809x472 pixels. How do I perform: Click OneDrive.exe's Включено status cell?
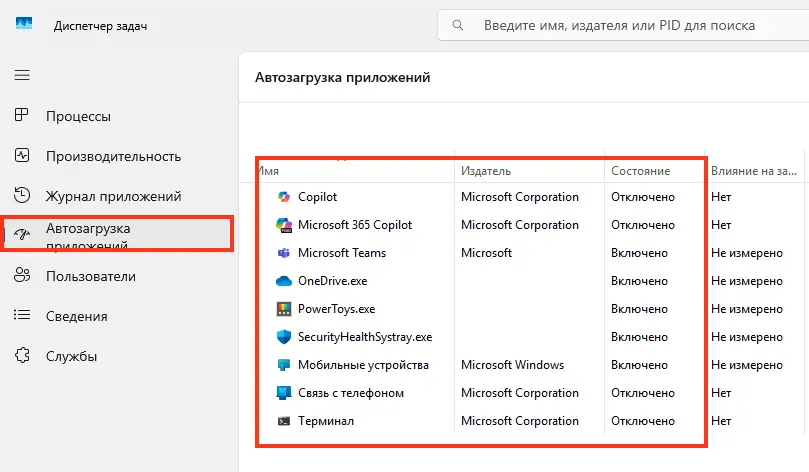coord(639,281)
